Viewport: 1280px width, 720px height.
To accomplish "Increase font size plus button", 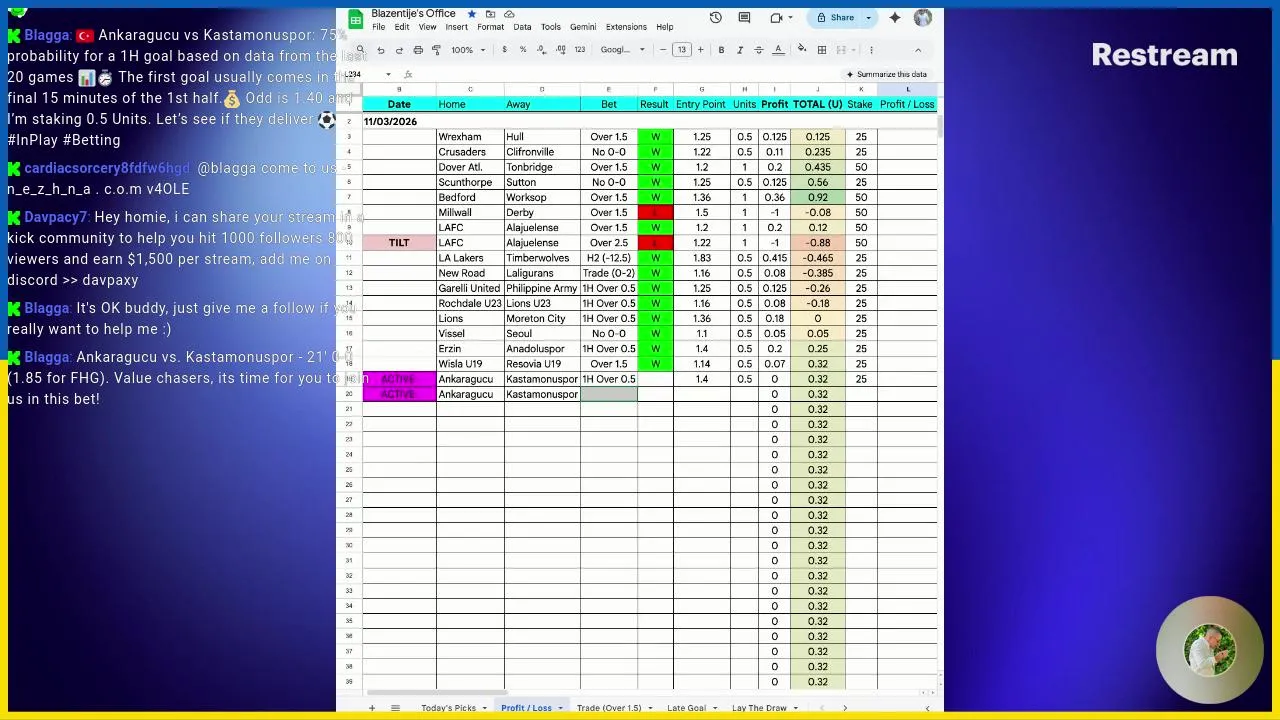I will pos(700,49).
